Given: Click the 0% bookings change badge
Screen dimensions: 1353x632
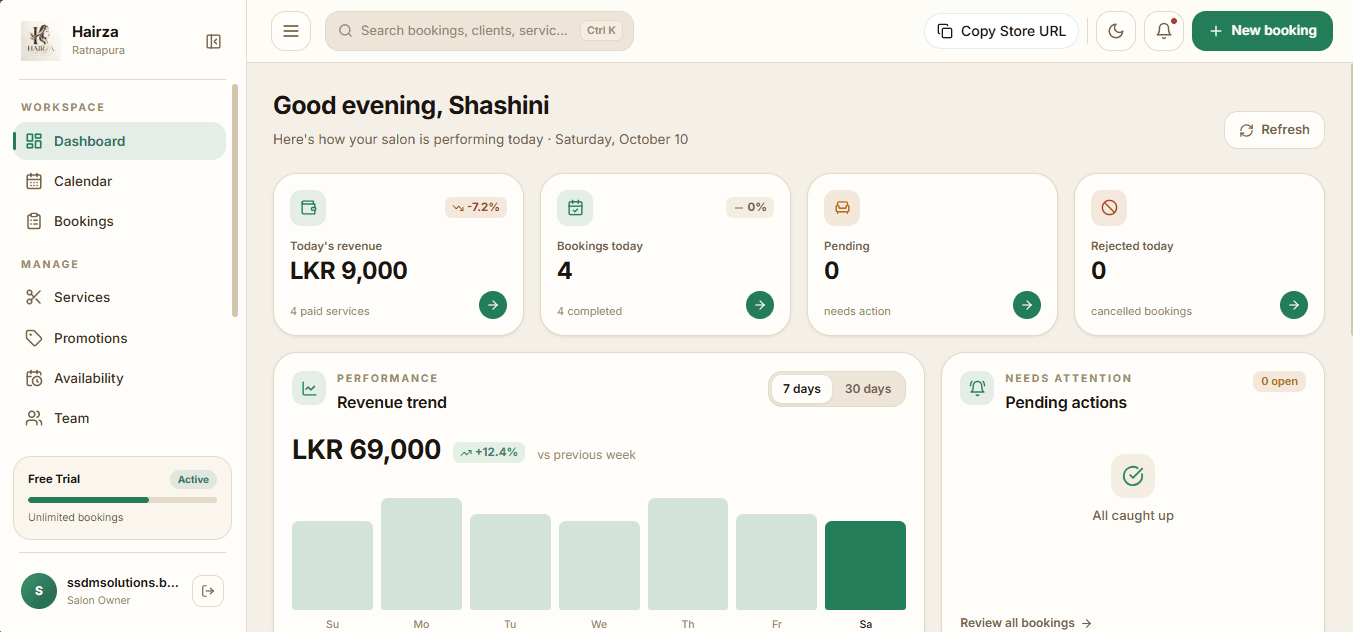Looking at the screenshot, I should pos(750,207).
